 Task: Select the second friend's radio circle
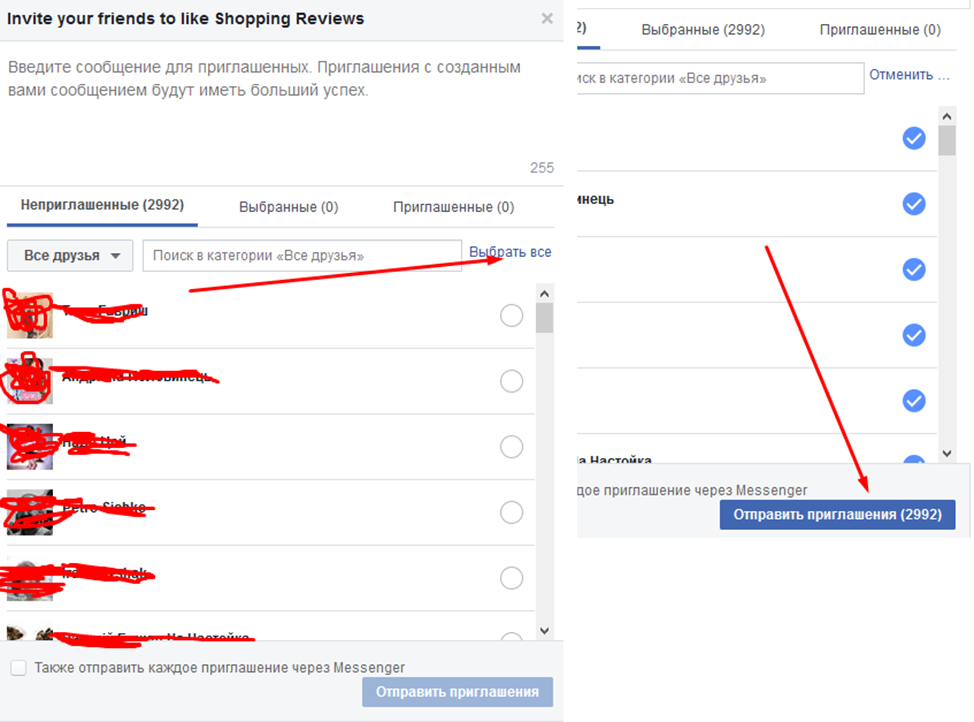511,381
